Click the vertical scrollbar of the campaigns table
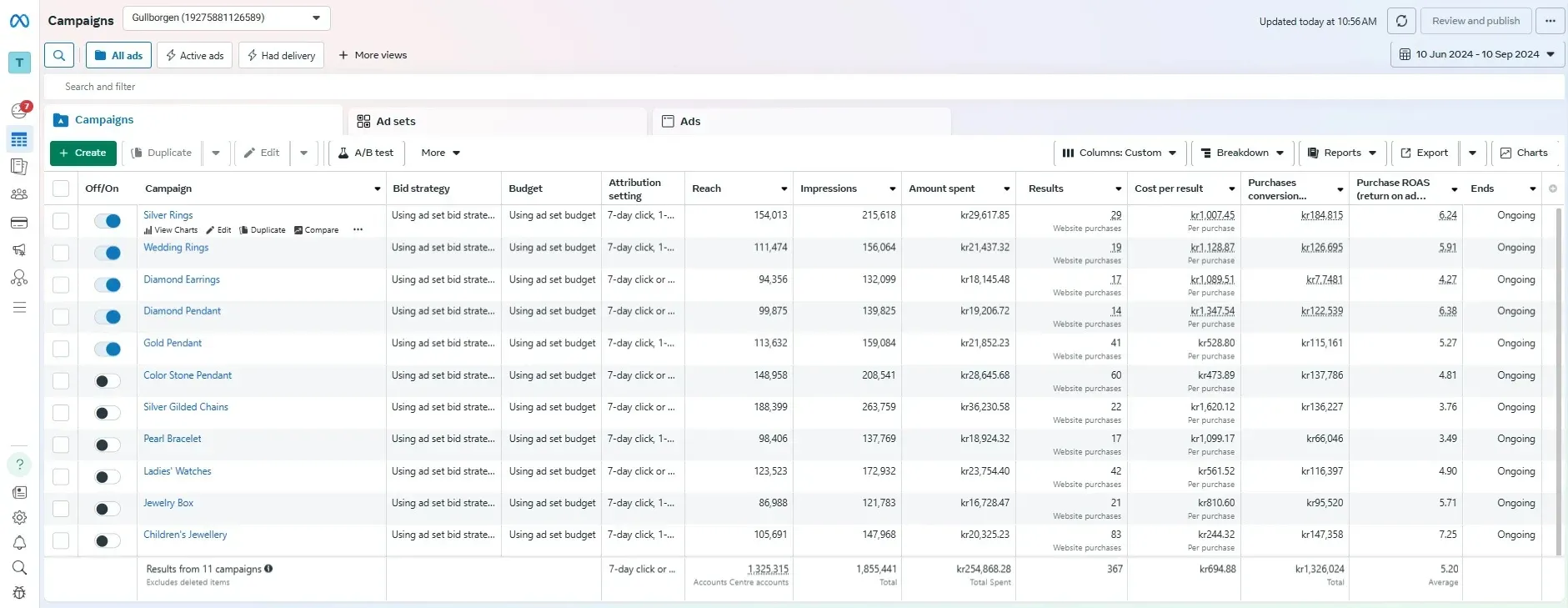The width and height of the screenshot is (1568, 608). click(x=1558, y=380)
